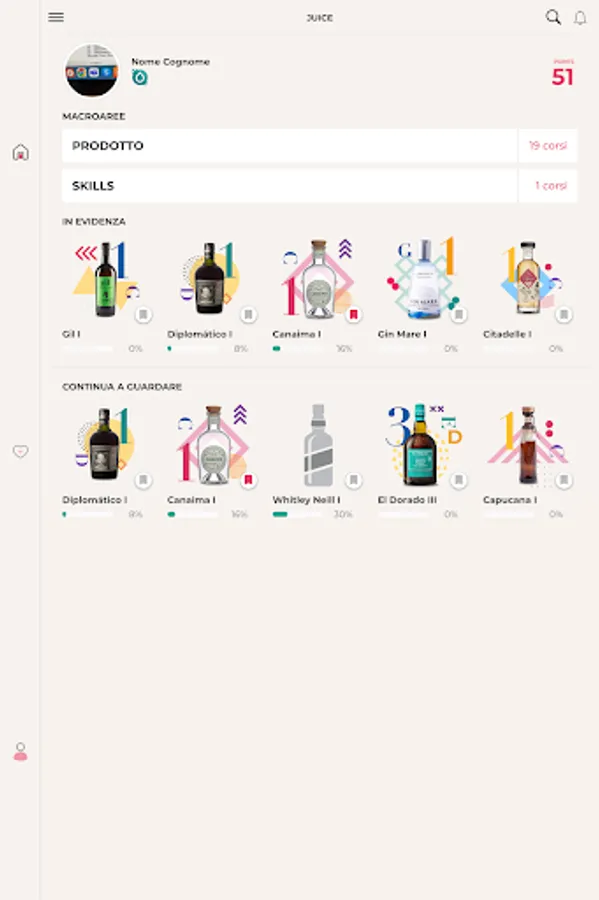
Task: Toggle bookmark on Whitley Neill I course
Action: coord(353,480)
